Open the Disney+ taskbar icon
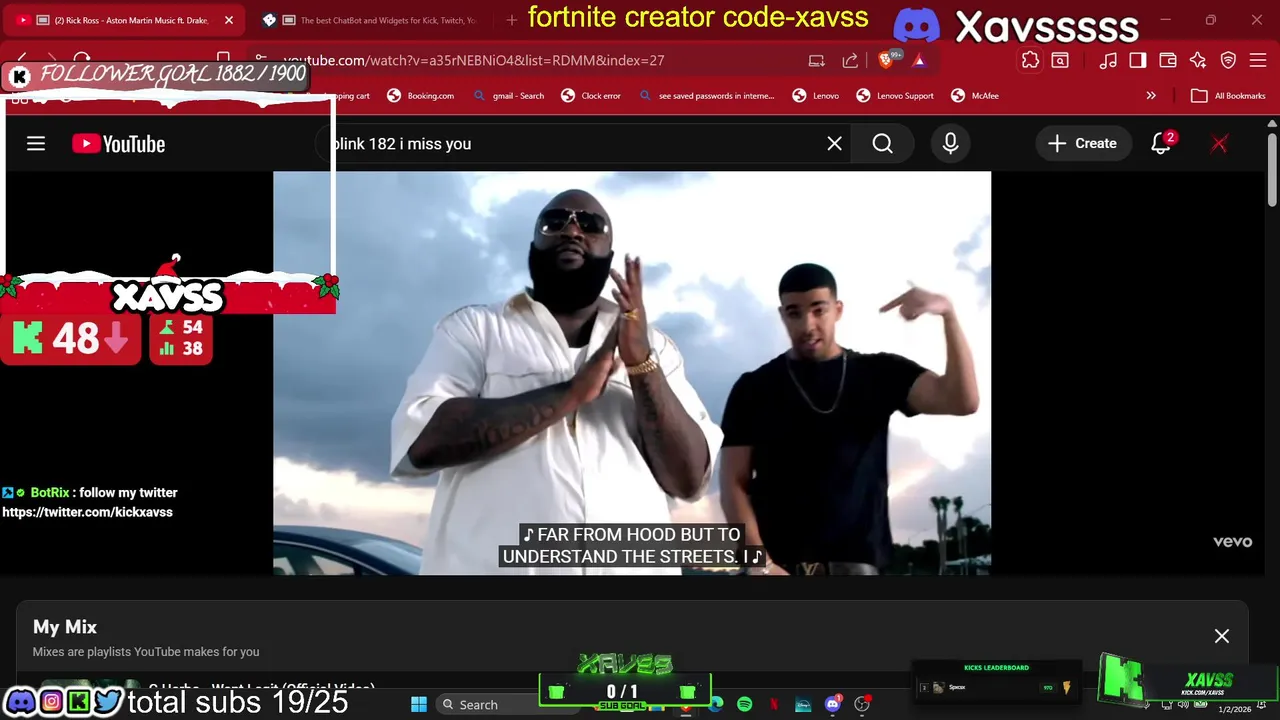 pos(803,704)
